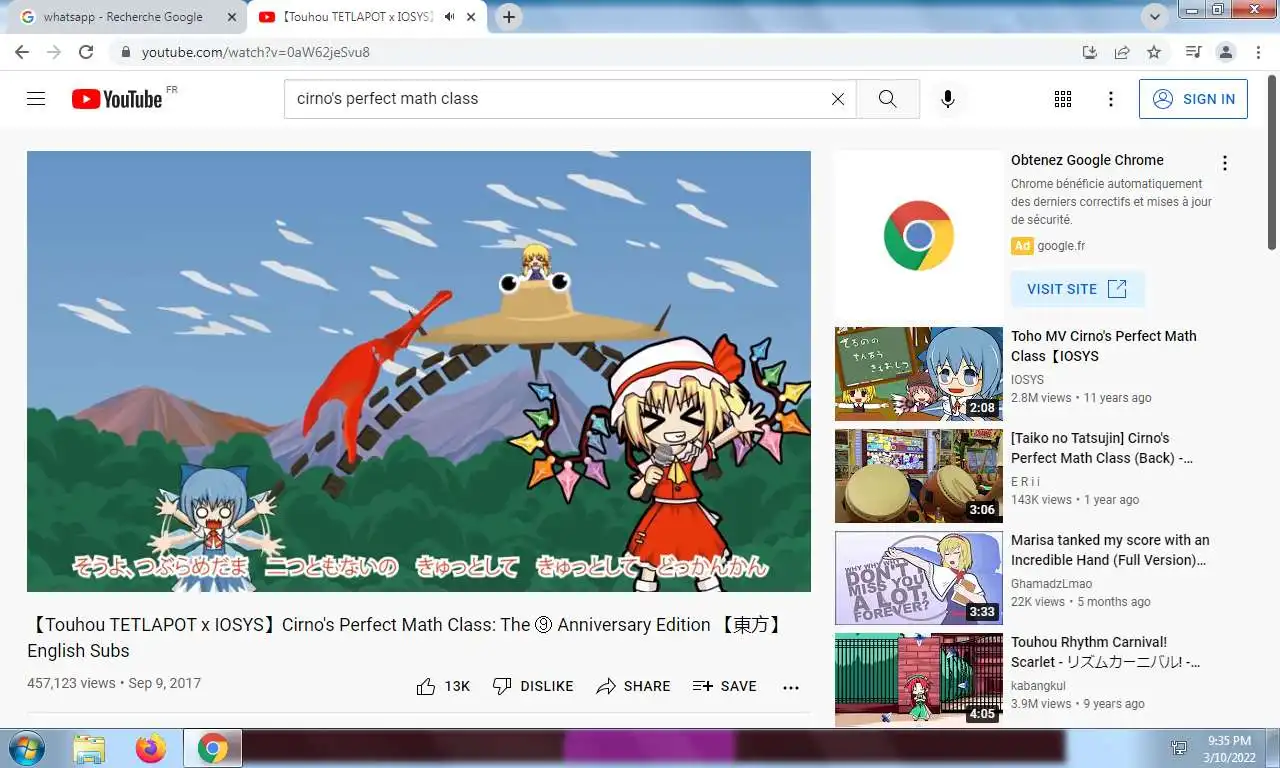The image size is (1280, 768).
Task: Go forward in the browser
Action: (x=54, y=52)
